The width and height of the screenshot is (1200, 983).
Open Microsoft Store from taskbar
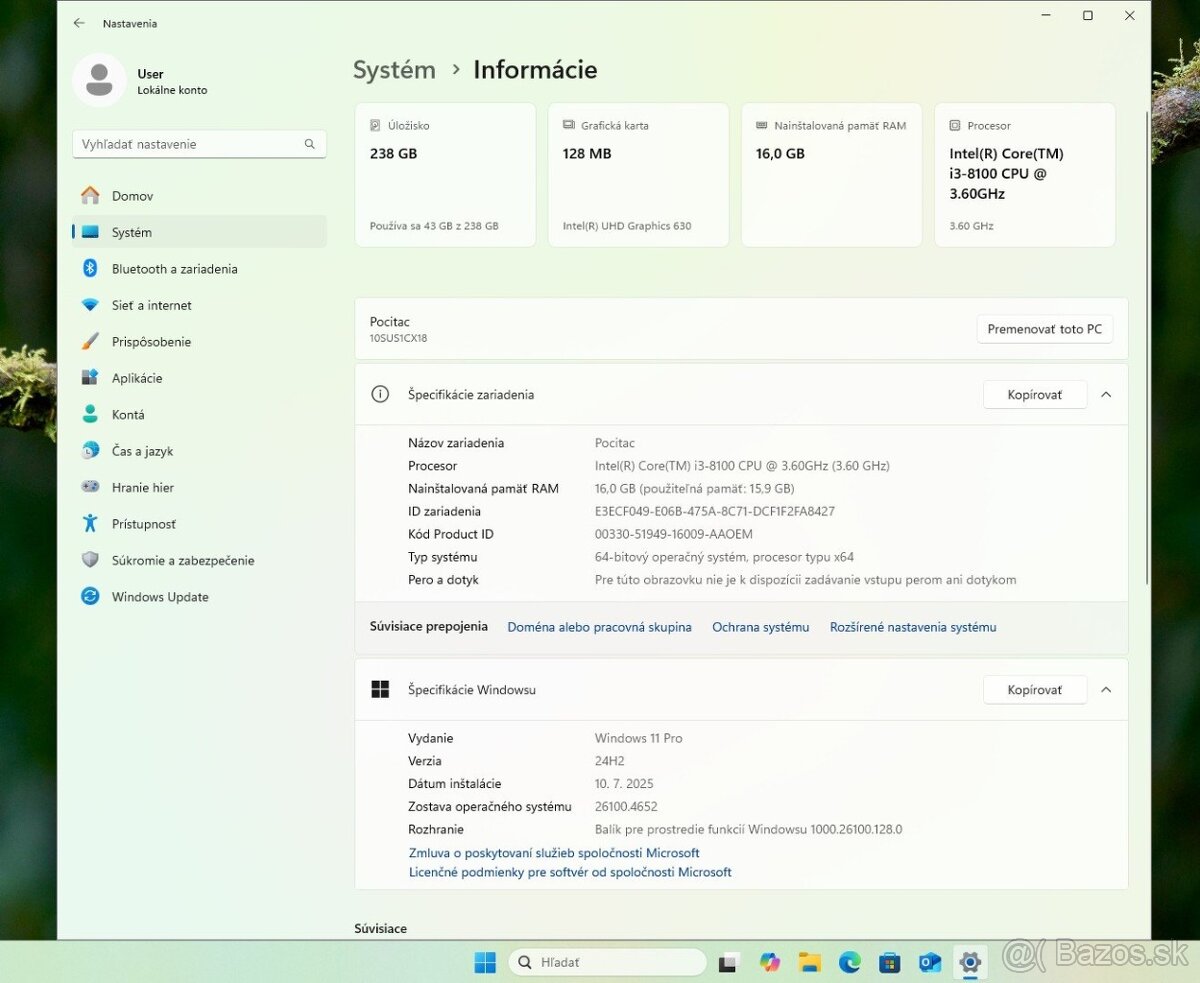click(x=889, y=963)
